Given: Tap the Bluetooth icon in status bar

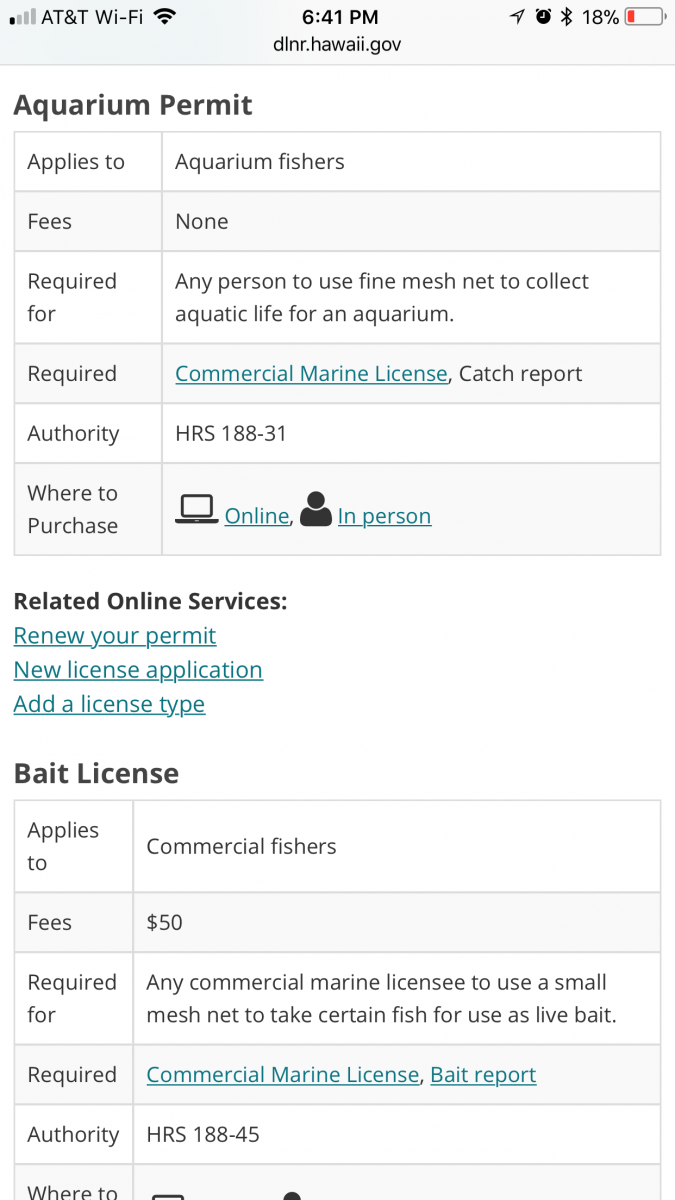Looking at the screenshot, I should coord(567,17).
